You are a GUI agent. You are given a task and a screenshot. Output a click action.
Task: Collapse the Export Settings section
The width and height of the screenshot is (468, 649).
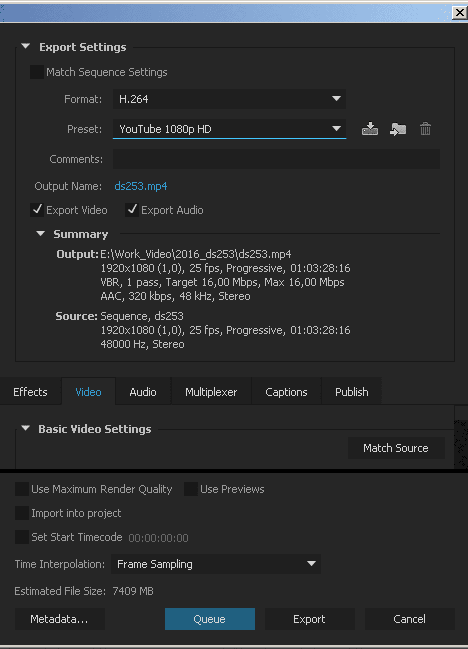pos(26,46)
